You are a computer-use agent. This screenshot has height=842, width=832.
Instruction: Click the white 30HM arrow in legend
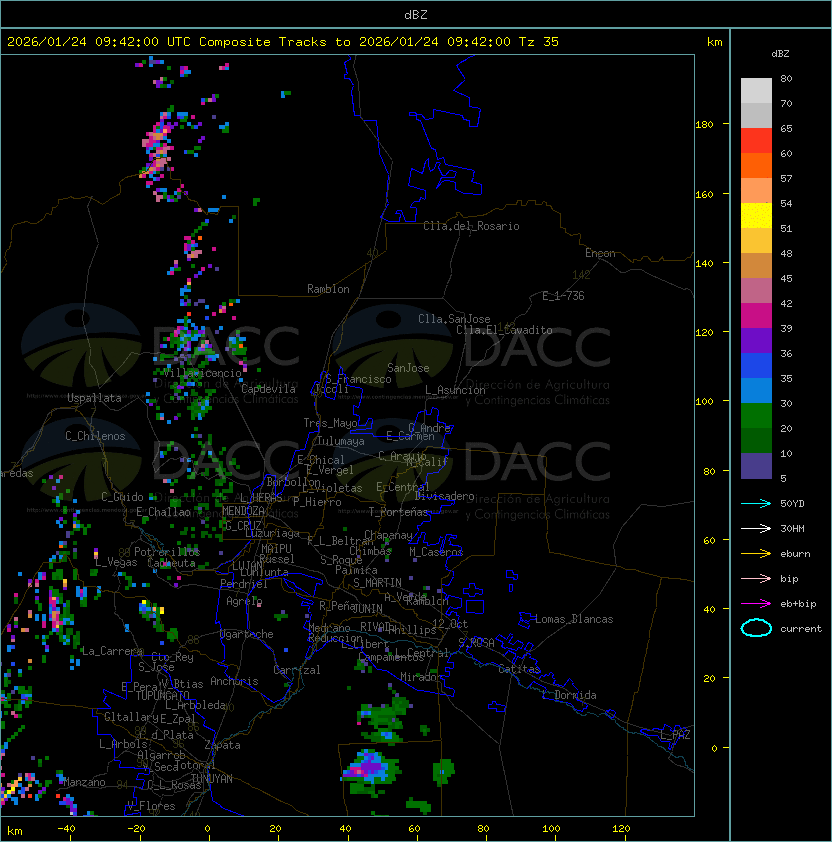[756, 528]
